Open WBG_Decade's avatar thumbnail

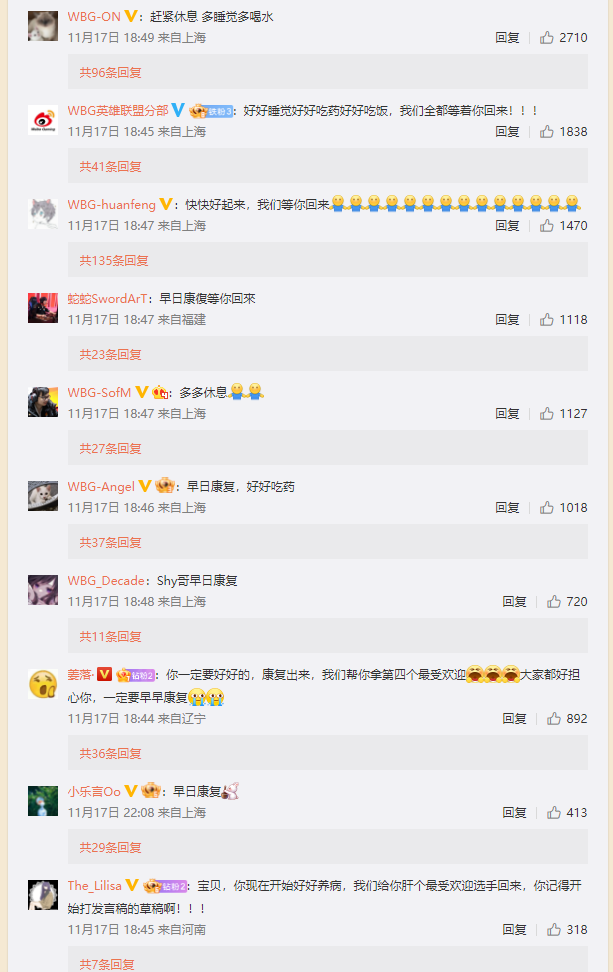(x=43, y=590)
